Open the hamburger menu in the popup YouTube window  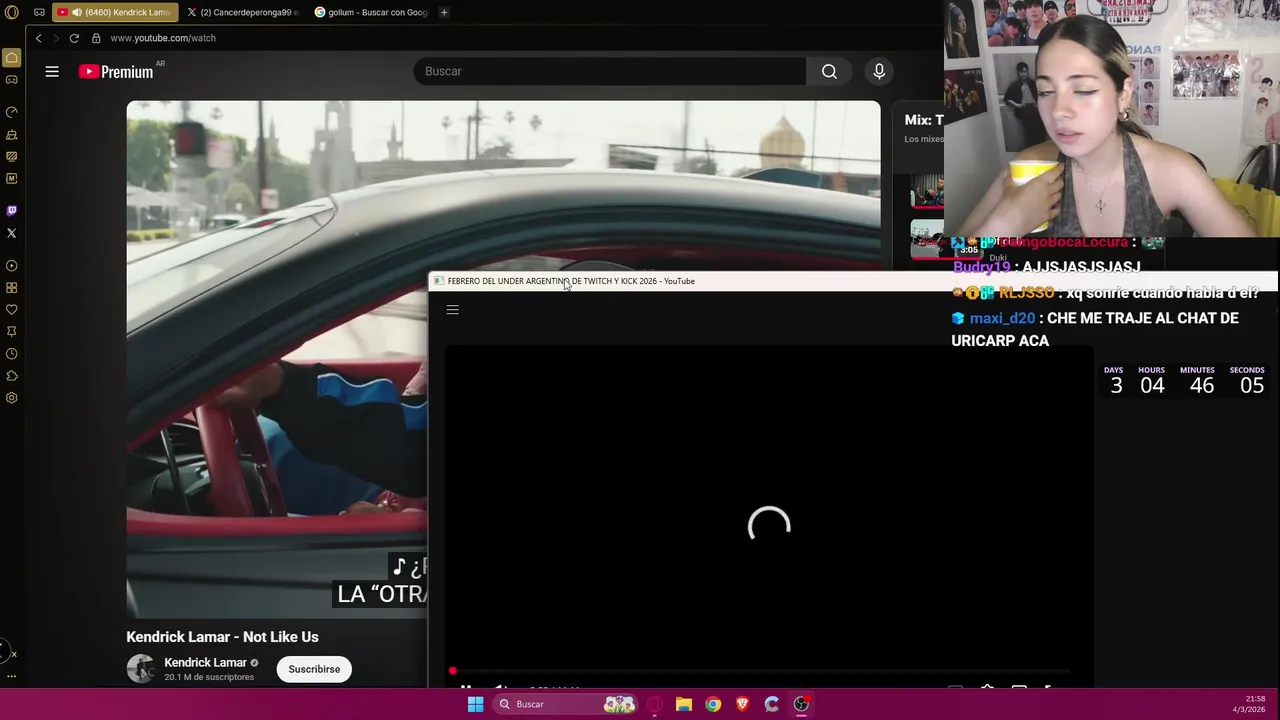pos(453,310)
